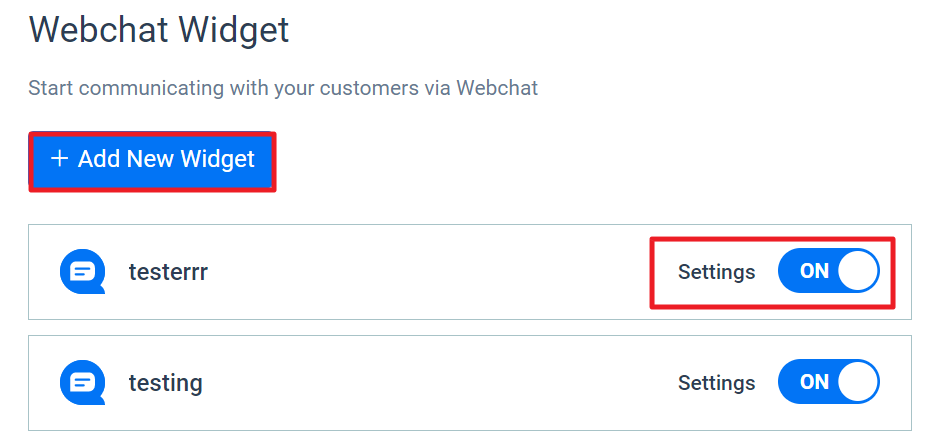Click the white knob on testerrr toggle
Image resolution: width=929 pixels, height=439 pixels.
pyautogui.click(x=857, y=271)
